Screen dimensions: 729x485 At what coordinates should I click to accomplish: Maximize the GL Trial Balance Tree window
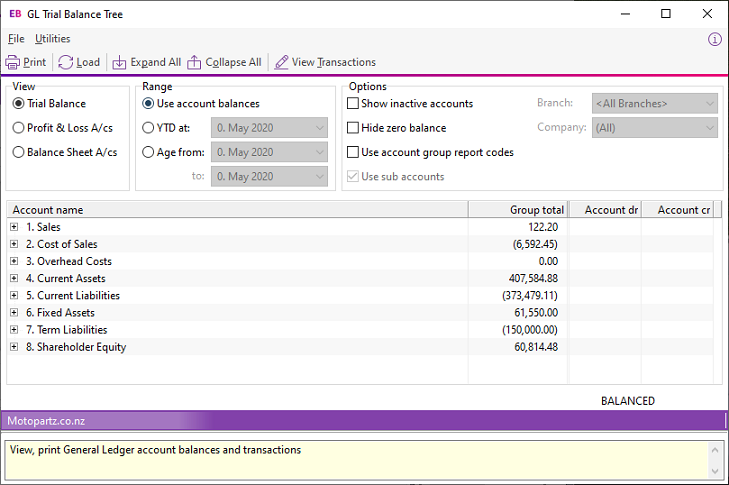(666, 14)
